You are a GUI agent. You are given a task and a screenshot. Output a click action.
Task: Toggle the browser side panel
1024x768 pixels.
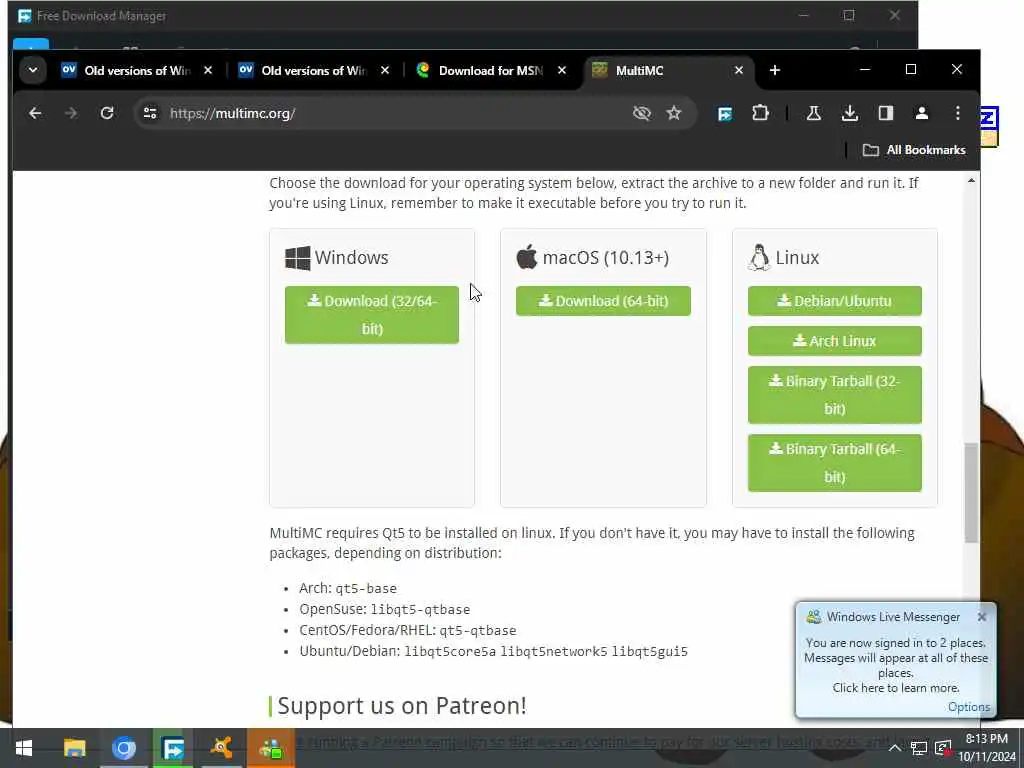pyautogui.click(x=886, y=113)
